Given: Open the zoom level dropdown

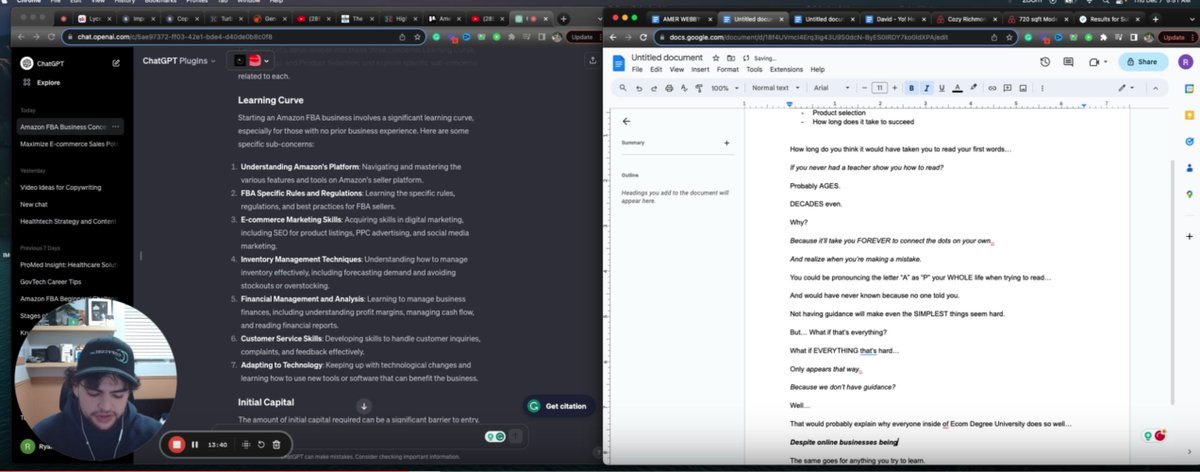Looking at the screenshot, I should [724, 88].
